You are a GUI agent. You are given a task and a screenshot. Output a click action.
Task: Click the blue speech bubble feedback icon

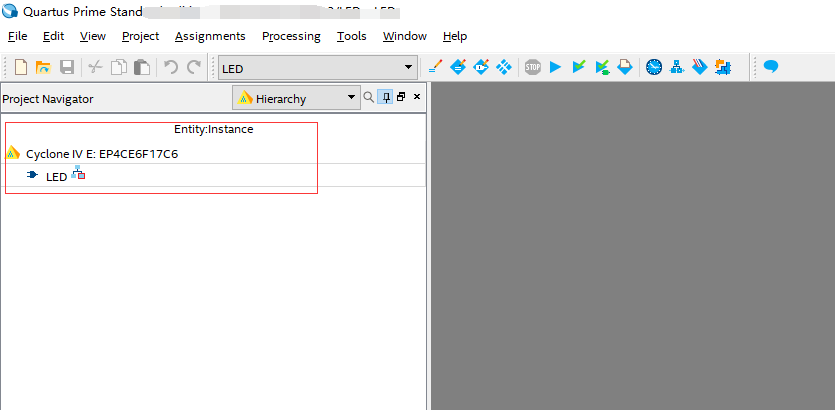[x=771, y=67]
